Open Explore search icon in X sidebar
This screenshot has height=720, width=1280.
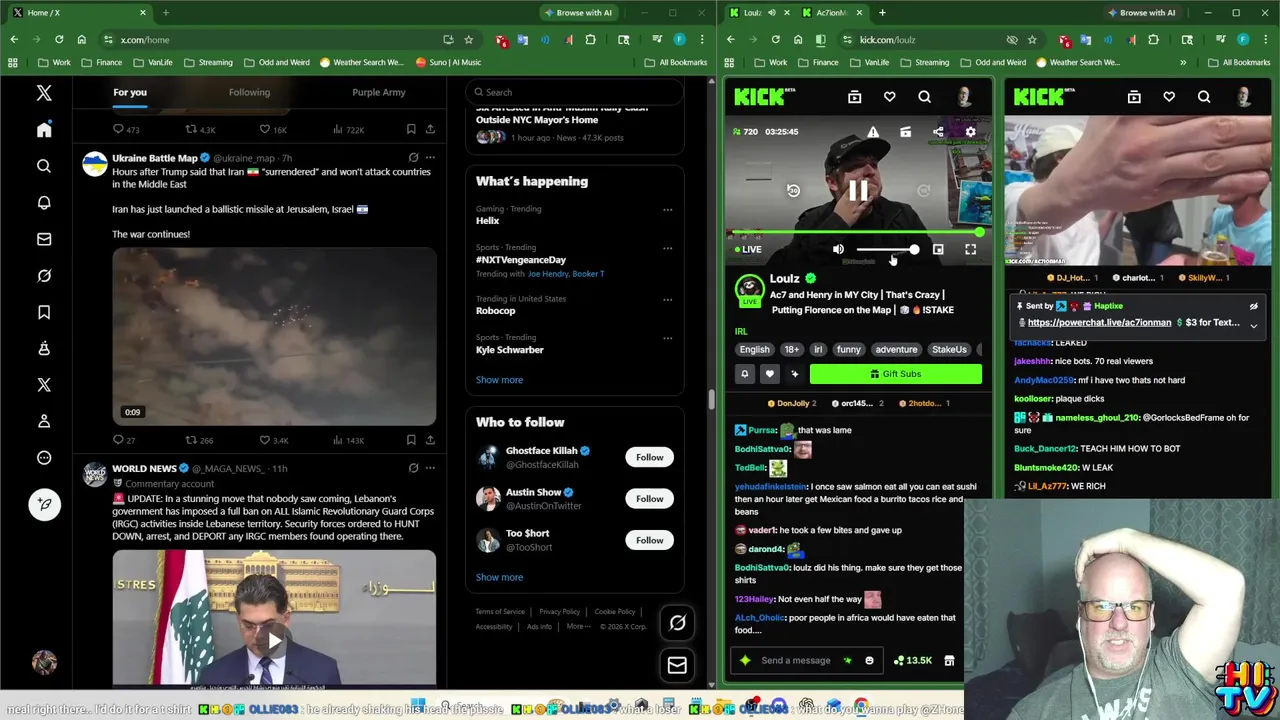(44, 166)
